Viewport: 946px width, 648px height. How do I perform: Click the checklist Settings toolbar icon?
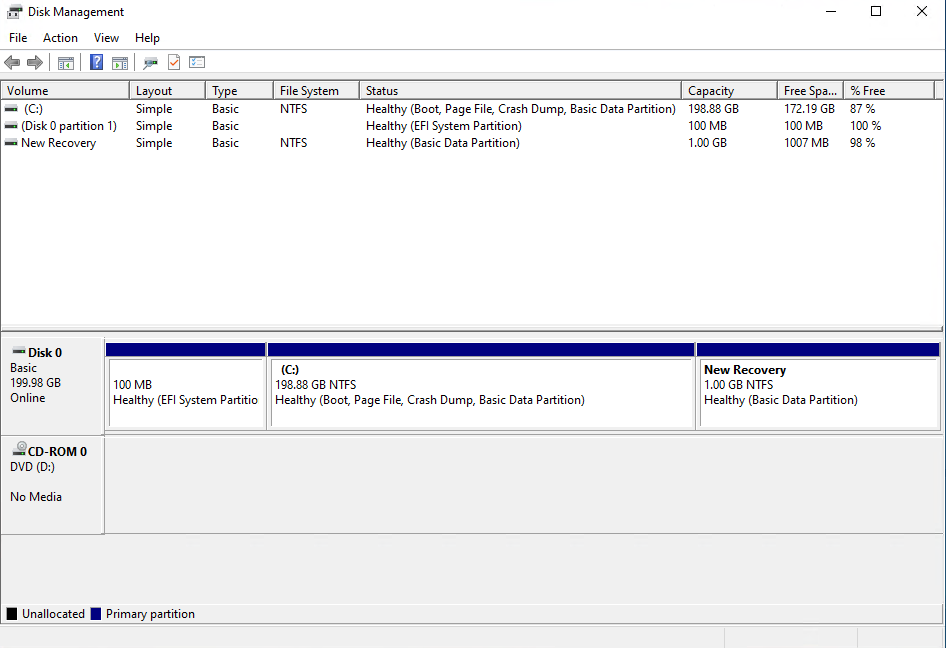197,62
